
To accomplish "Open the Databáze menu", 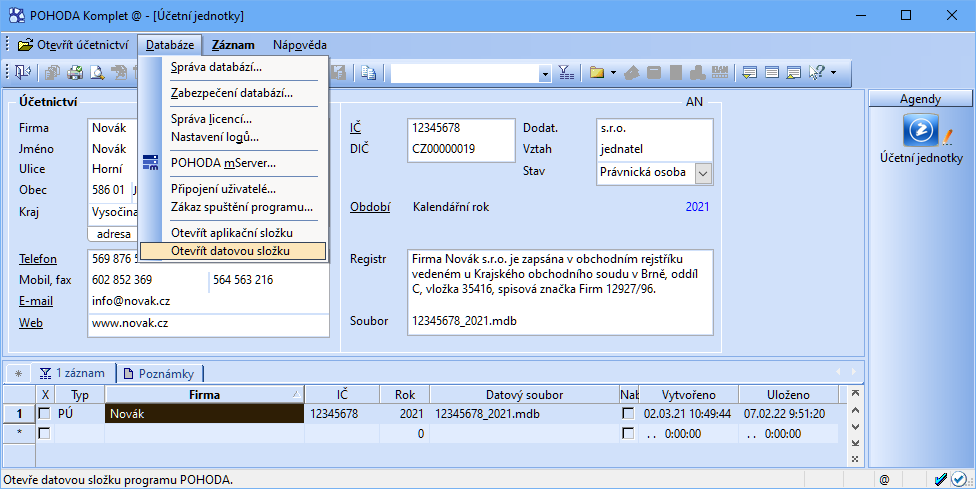I will click(170, 45).
